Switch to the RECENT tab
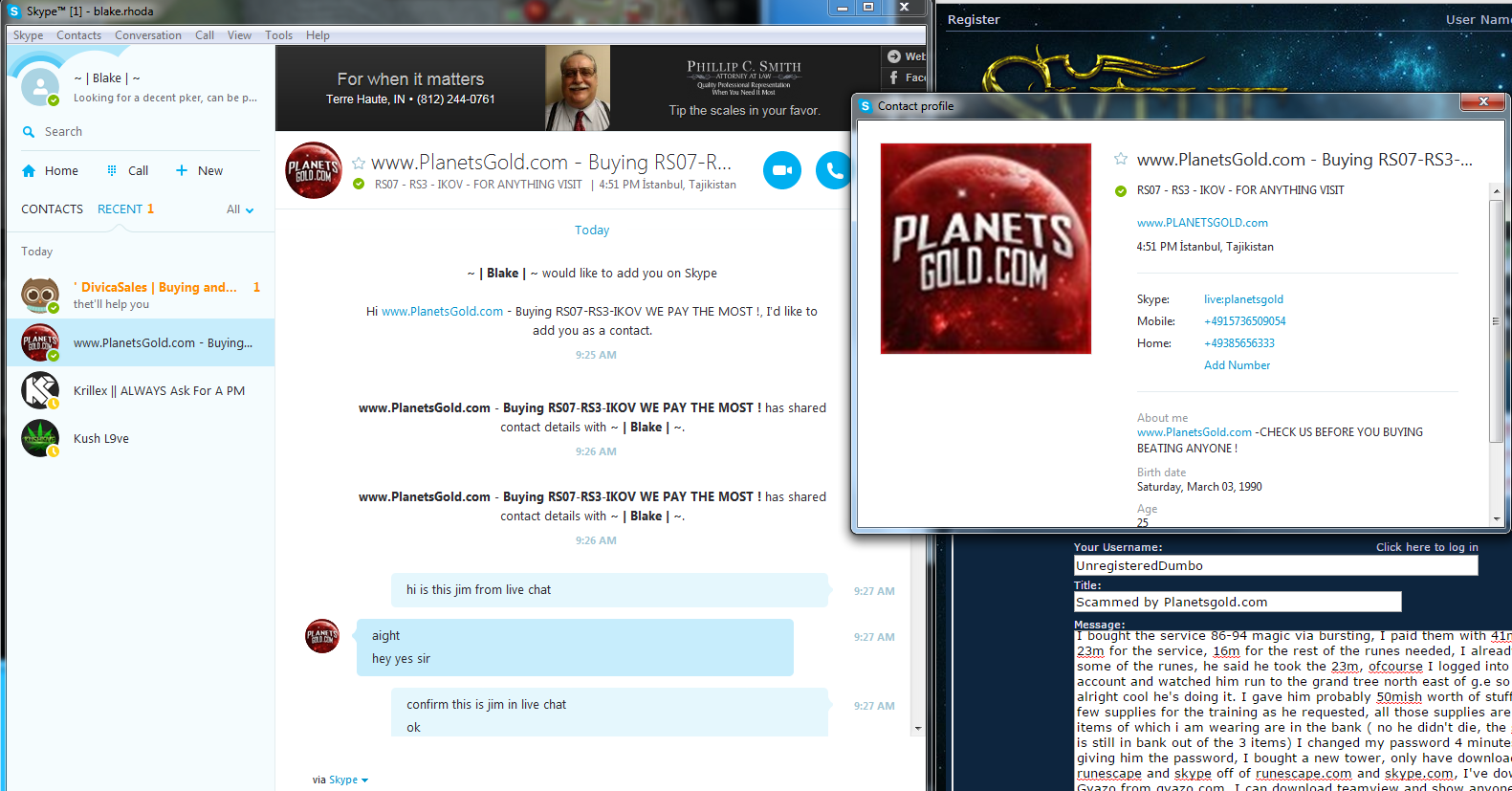Viewport: 1512px width, 791px height. point(120,209)
